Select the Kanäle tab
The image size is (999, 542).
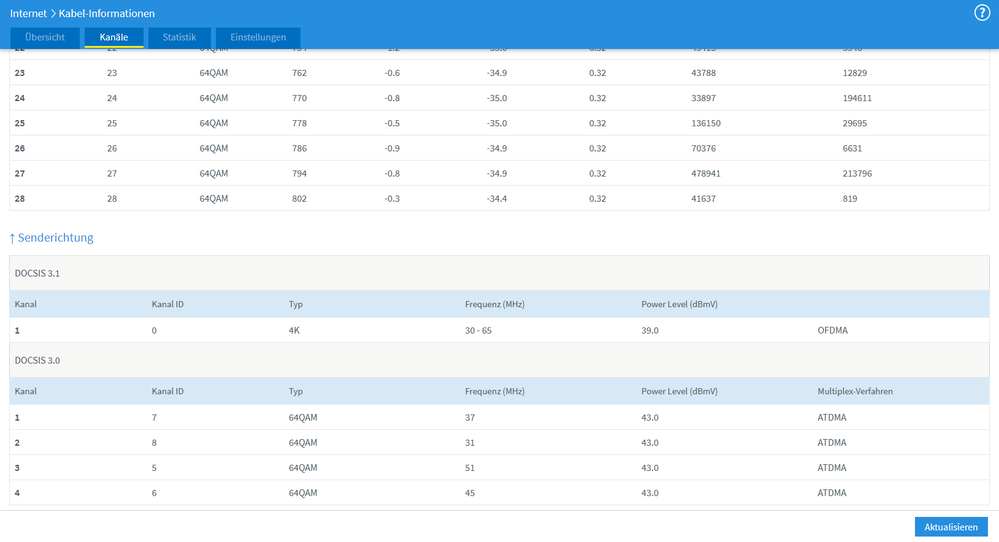pyautogui.click(x=114, y=37)
